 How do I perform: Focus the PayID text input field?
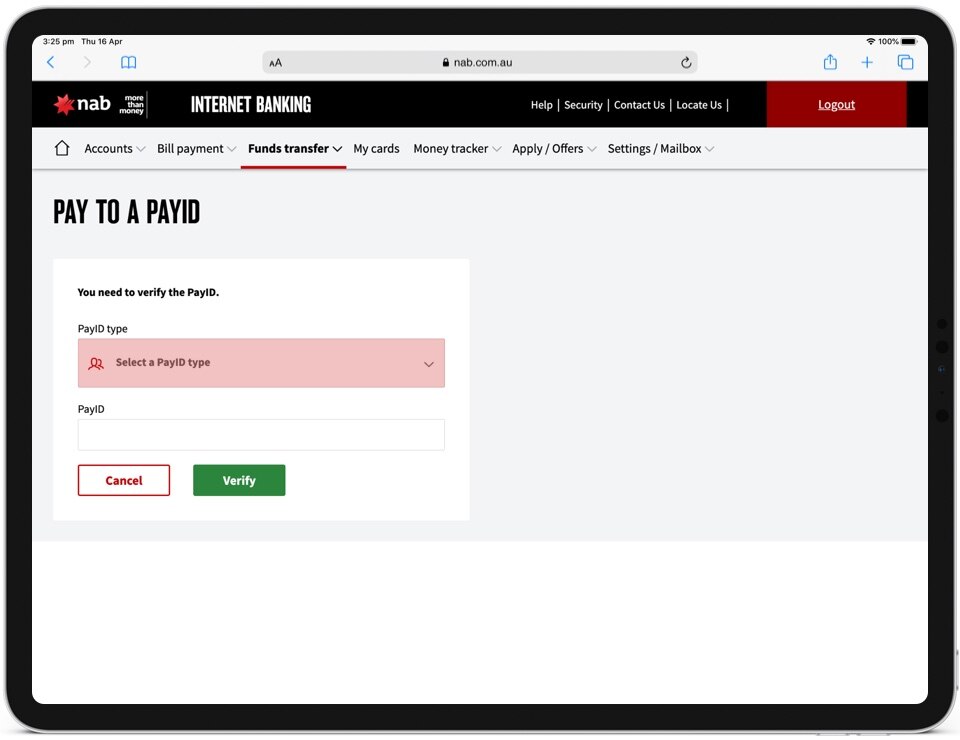261,435
